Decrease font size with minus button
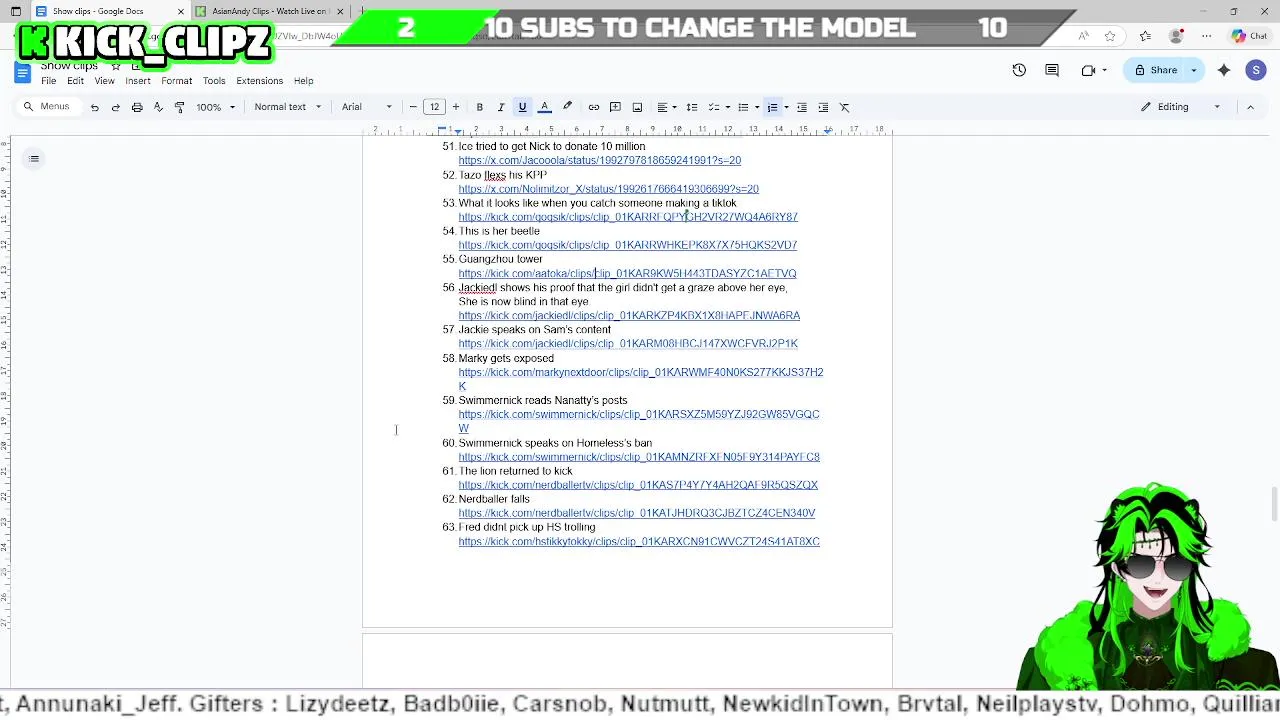1280x720 pixels. click(x=413, y=107)
